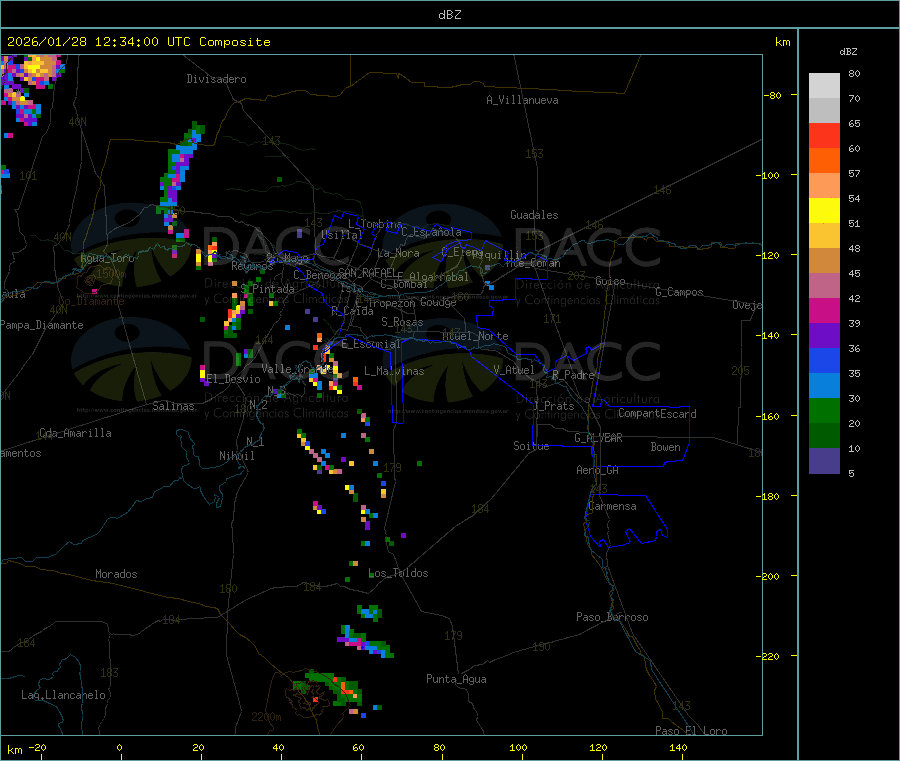This screenshot has width=900, height=761.
Task: Select the 39 dBZ magenta legend swatch
Action: [x=824, y=310]
